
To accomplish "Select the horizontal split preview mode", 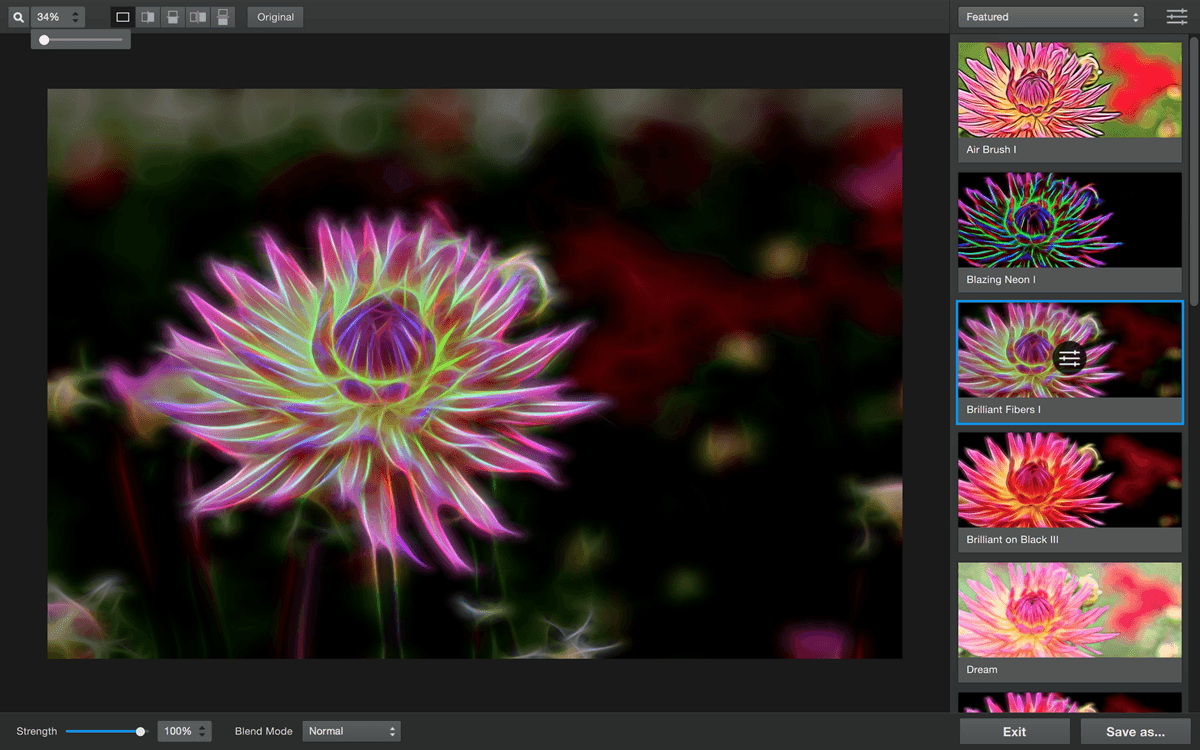I will (x=173, y=17).
